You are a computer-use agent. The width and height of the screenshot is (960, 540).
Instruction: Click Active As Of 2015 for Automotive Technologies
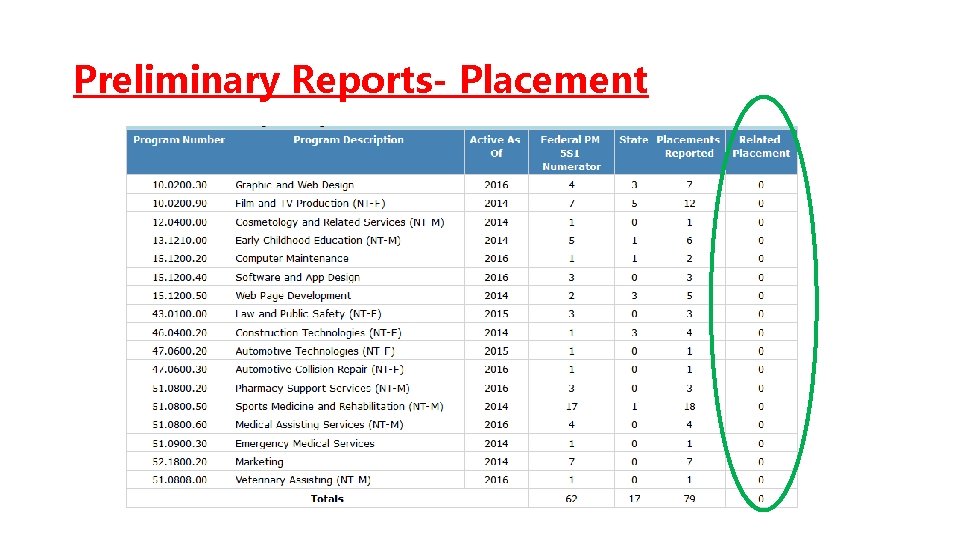tap(496, 351)
